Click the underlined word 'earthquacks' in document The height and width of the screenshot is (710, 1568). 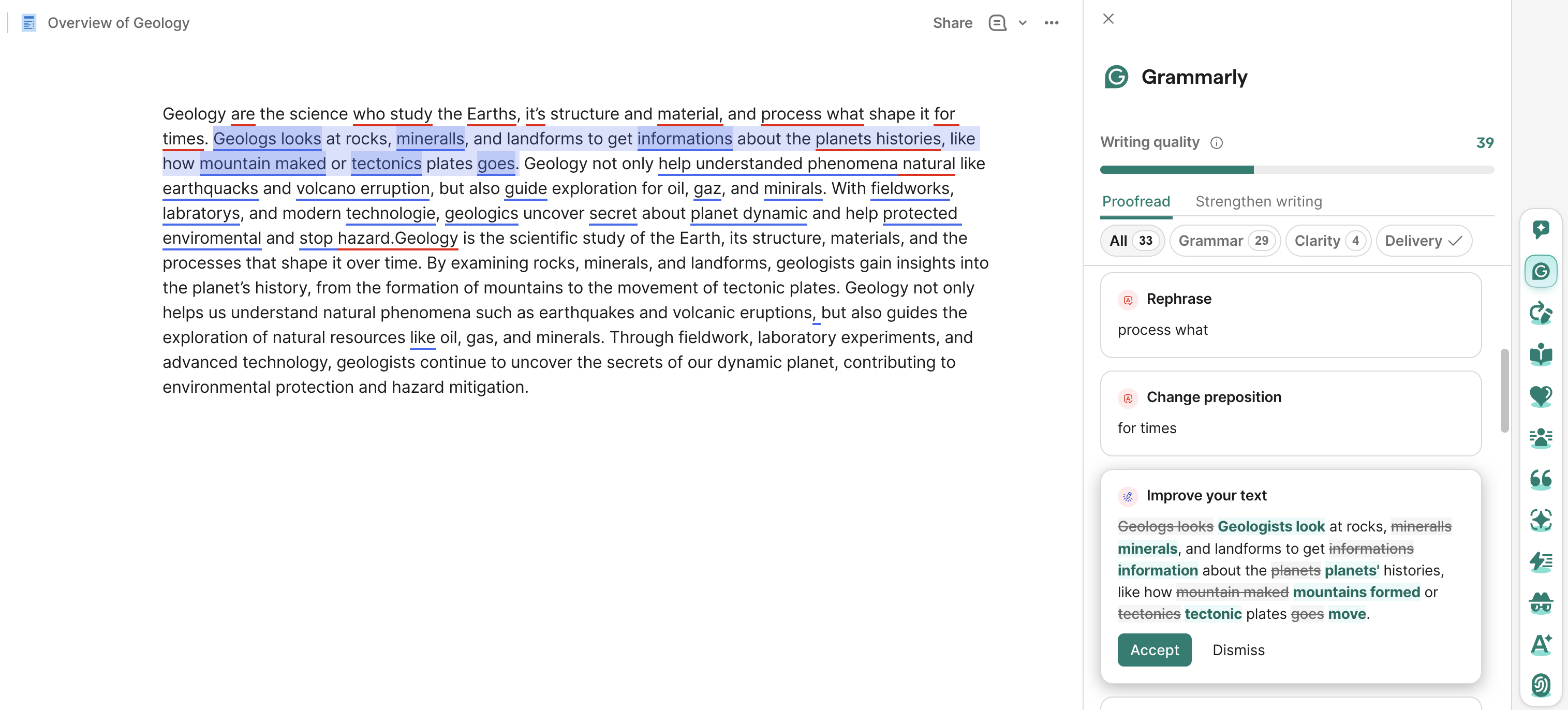pyautogui.click(x=210, y=189)
